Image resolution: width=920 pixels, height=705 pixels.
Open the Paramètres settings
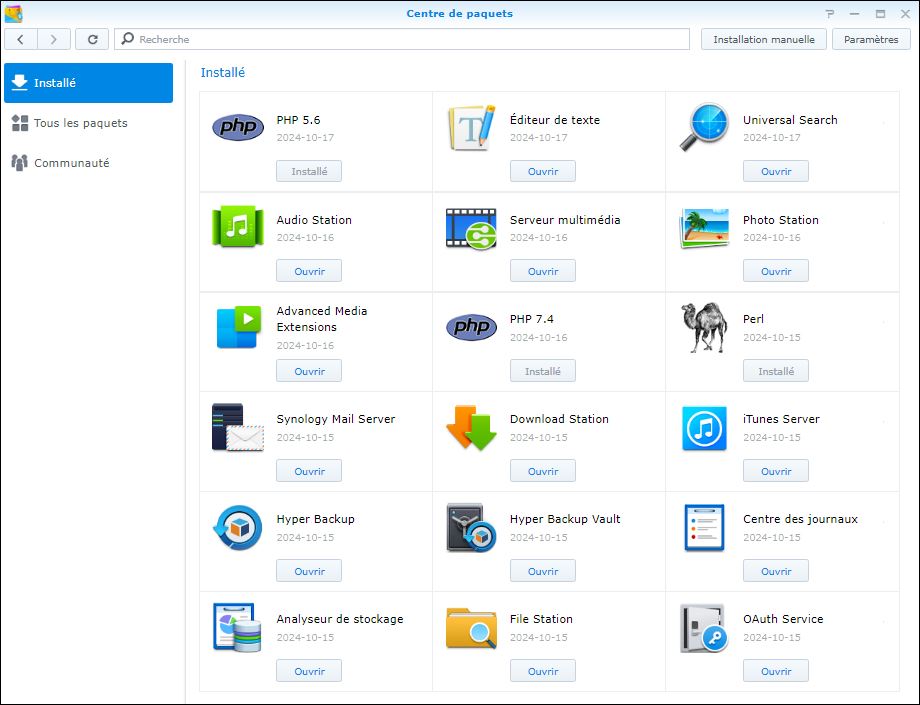click(871, 39)
